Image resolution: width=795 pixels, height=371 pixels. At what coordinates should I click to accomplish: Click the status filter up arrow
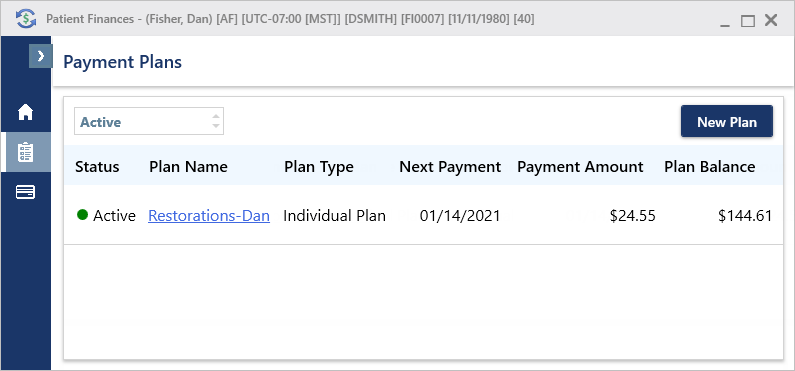(216, 117)
